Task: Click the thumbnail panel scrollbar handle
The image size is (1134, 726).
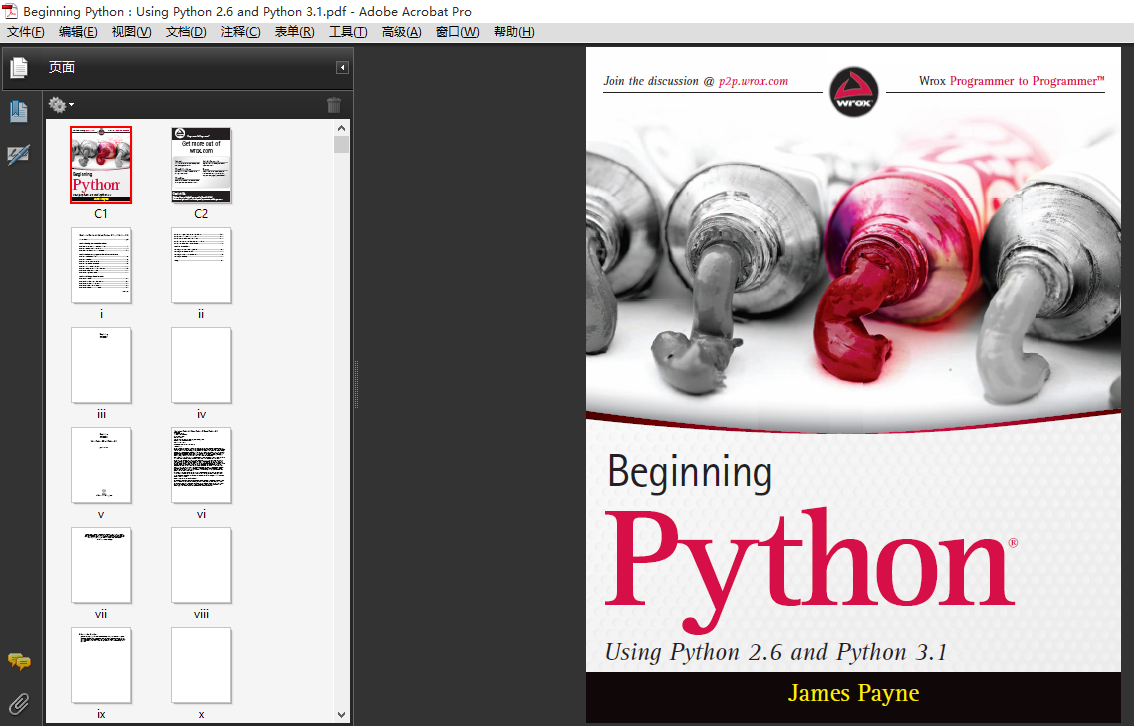Action: [x=341, y=145]
